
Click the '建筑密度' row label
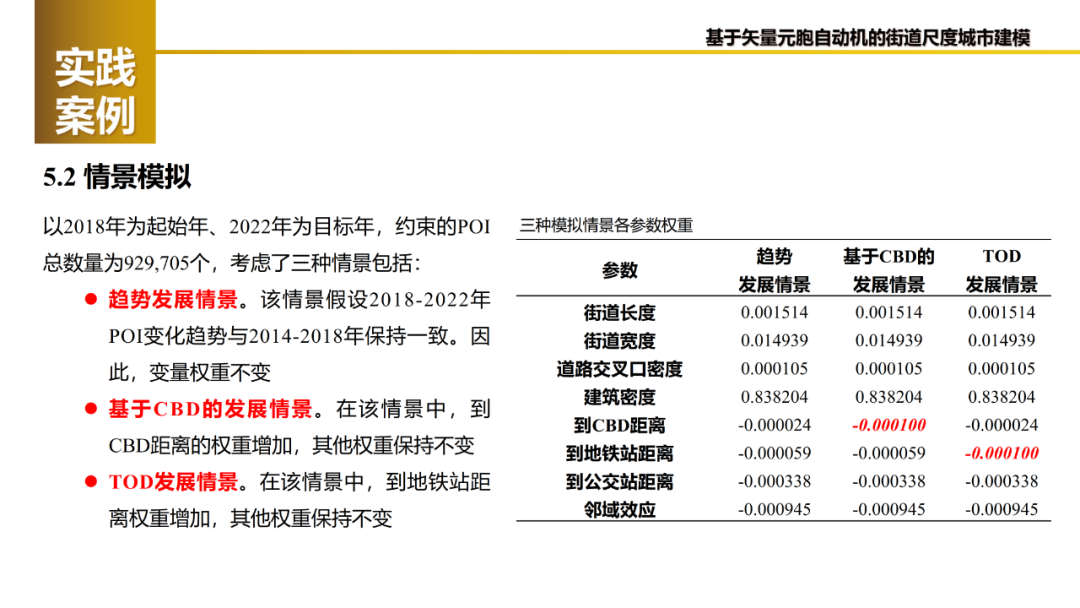tap(619, 397)
